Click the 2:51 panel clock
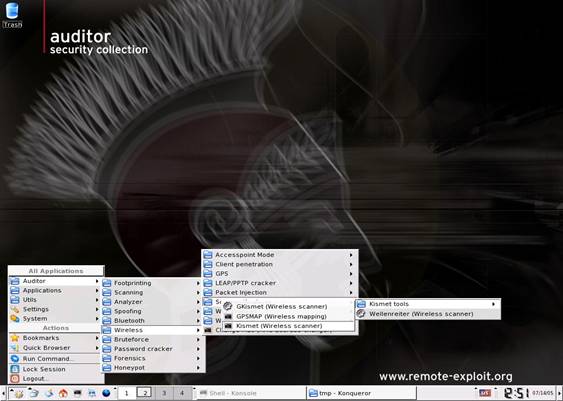The width and height of the screenshot is (563, 401). [517, 393]
